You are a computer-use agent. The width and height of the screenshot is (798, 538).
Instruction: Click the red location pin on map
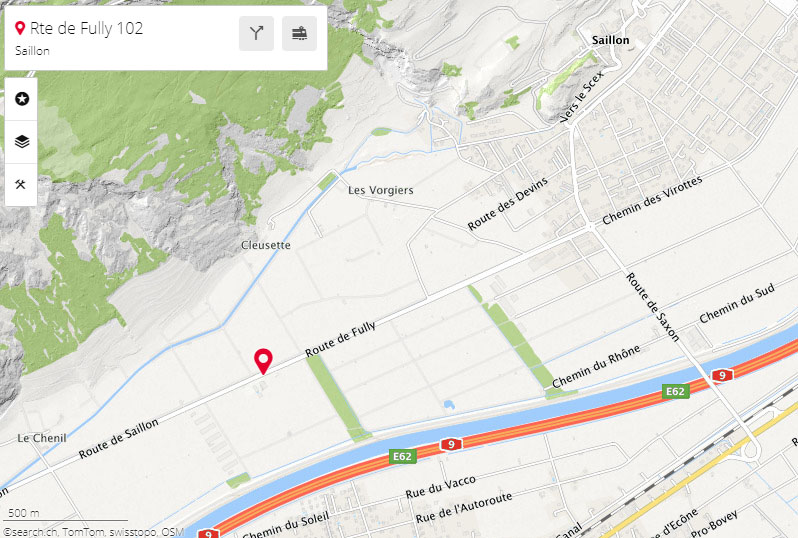click(x=263, y=361)
